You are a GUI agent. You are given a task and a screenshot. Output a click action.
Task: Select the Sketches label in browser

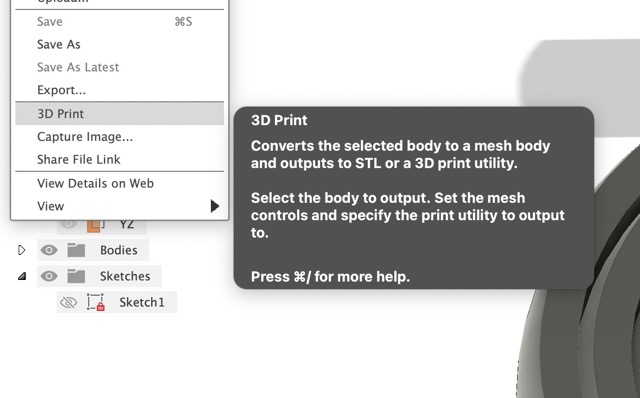pos(125,276)
